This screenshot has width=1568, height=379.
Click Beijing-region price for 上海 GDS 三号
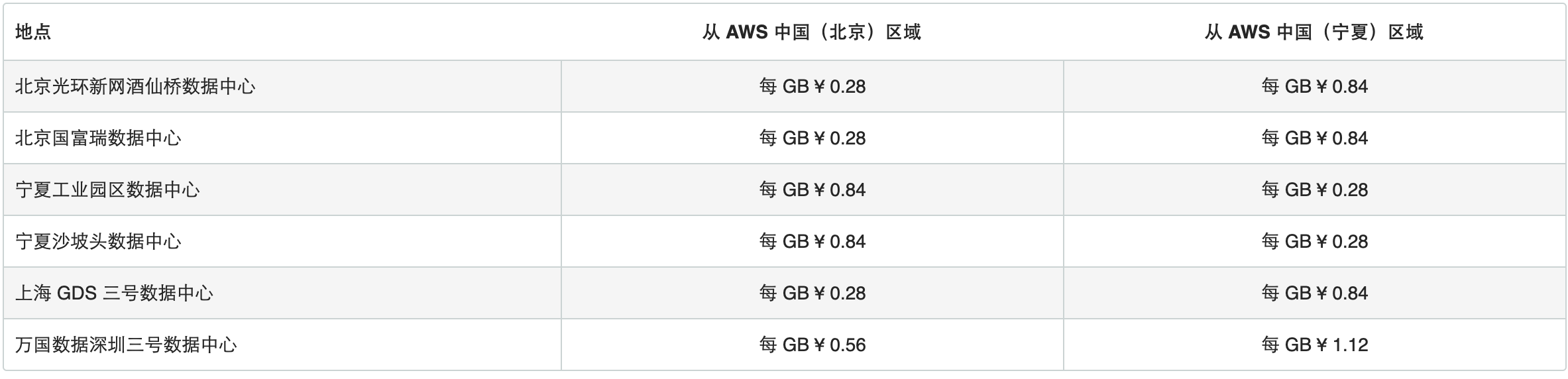(x=812, y=293)
